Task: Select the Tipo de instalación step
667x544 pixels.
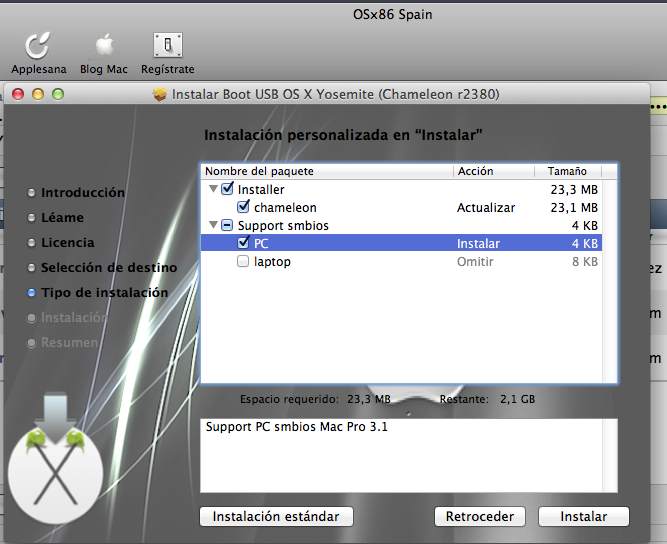Action: [x=105, y=293]
